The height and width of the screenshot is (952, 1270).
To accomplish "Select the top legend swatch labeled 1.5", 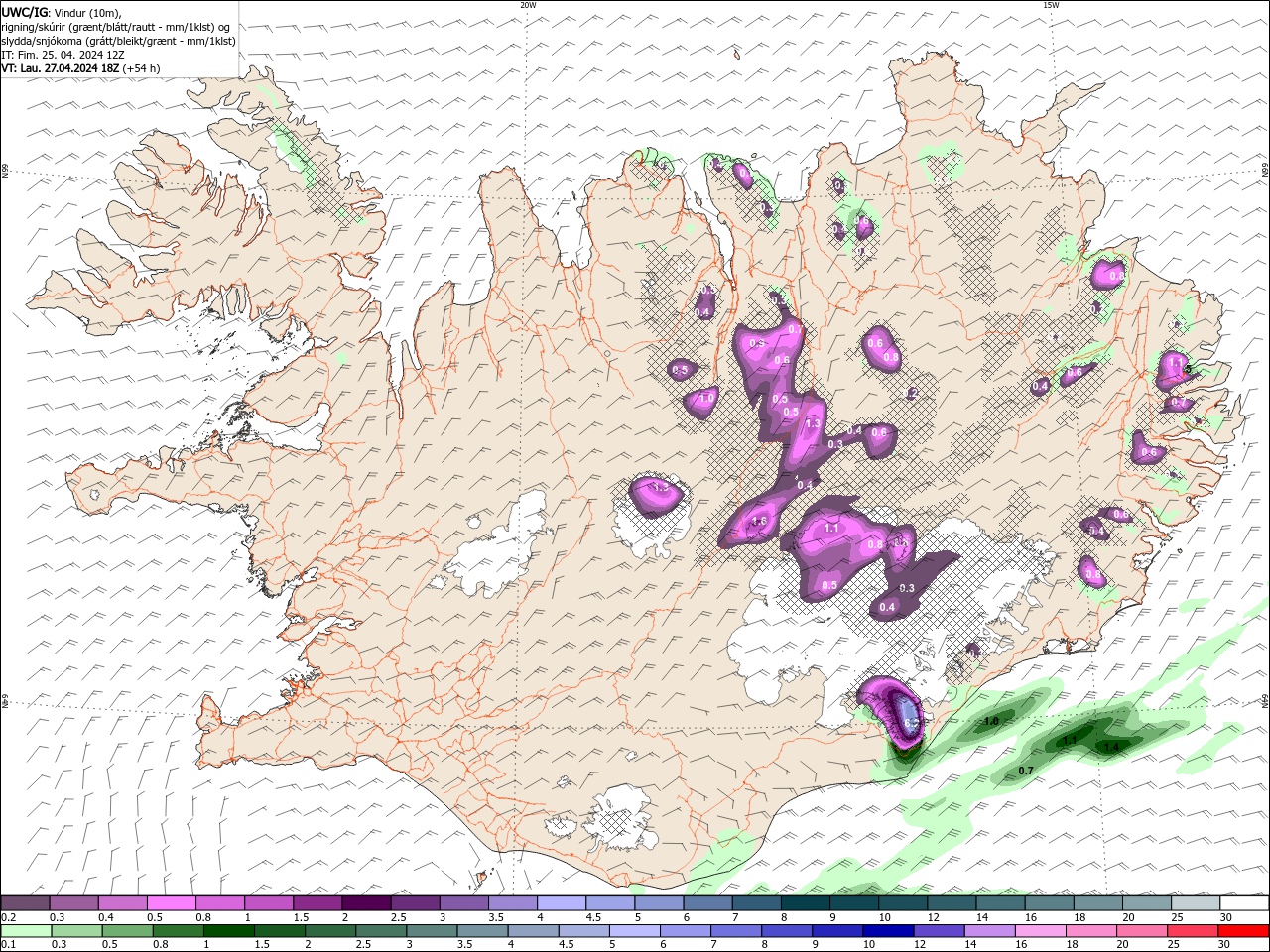I will (317, 903).
